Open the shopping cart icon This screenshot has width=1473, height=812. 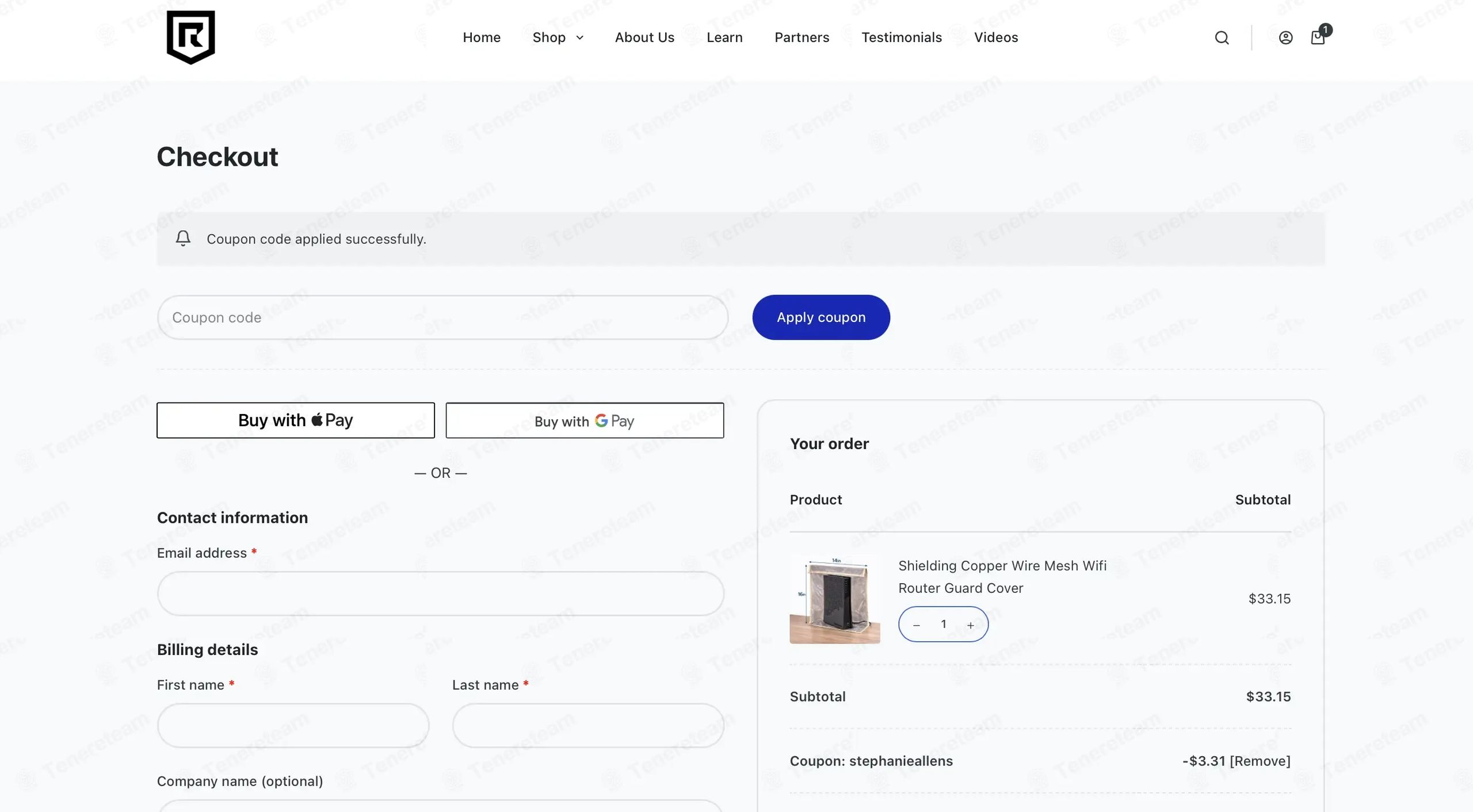tap(1318, 37)
